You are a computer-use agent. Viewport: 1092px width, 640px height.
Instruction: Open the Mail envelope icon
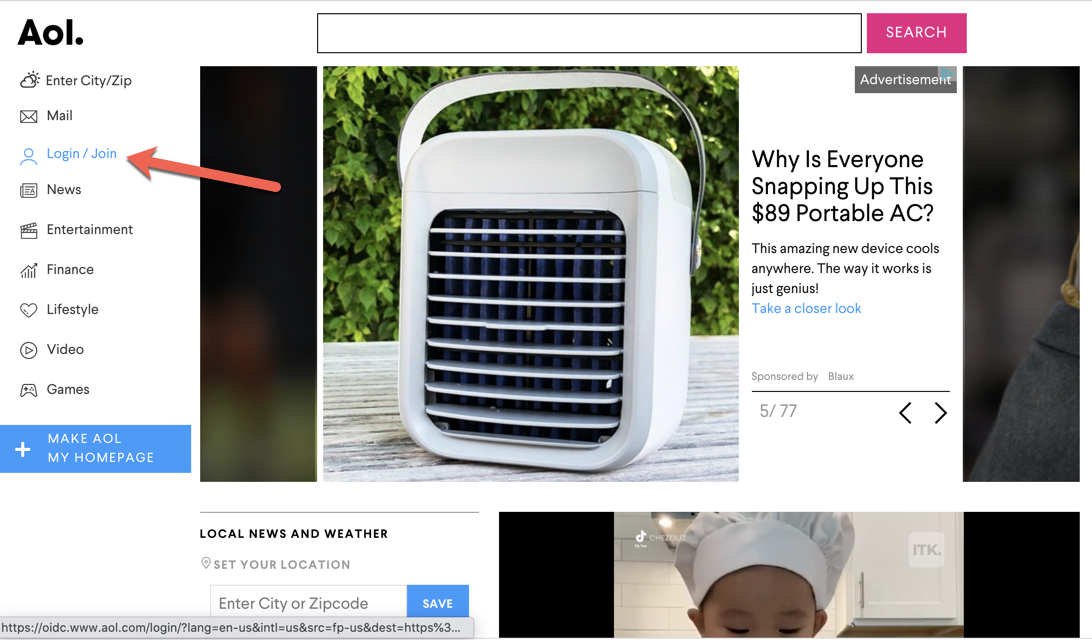pos(29,116)
